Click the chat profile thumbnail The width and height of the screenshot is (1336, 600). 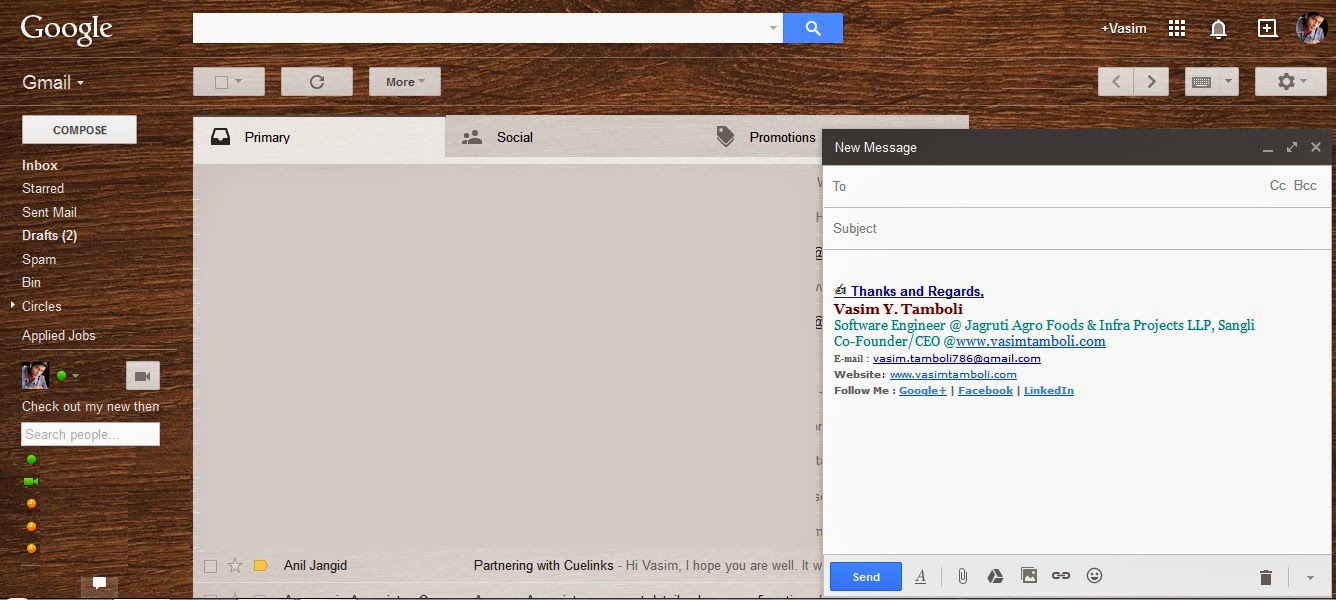click(x=35, y=376)
